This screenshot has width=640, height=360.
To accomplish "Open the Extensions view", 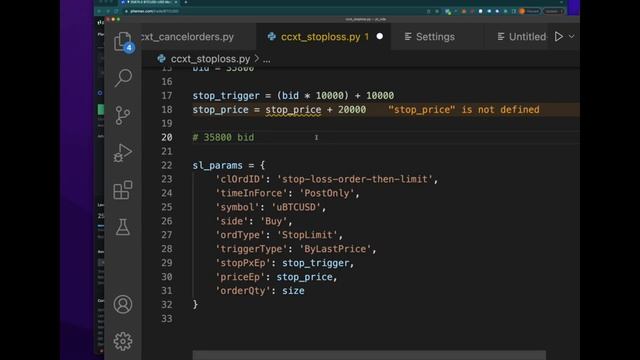I will [x=122, y=190].
